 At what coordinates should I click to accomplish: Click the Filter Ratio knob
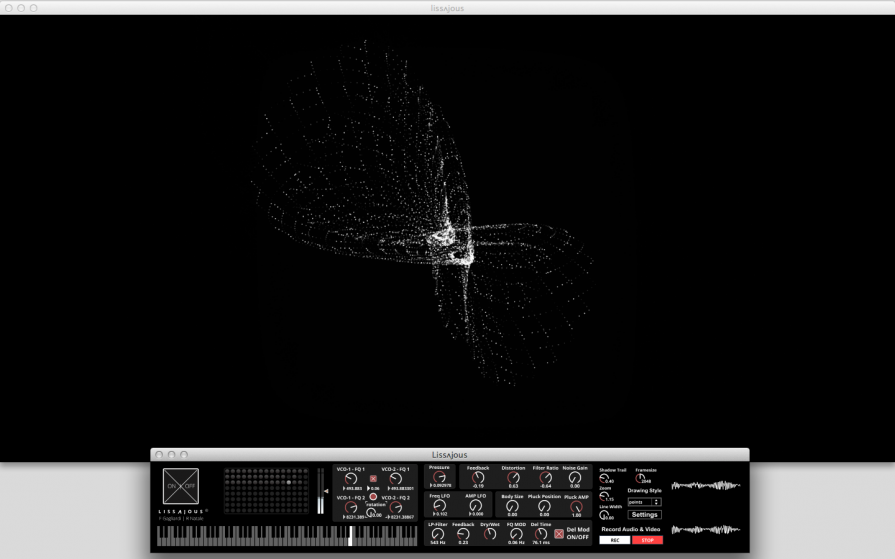pos(545,478)
